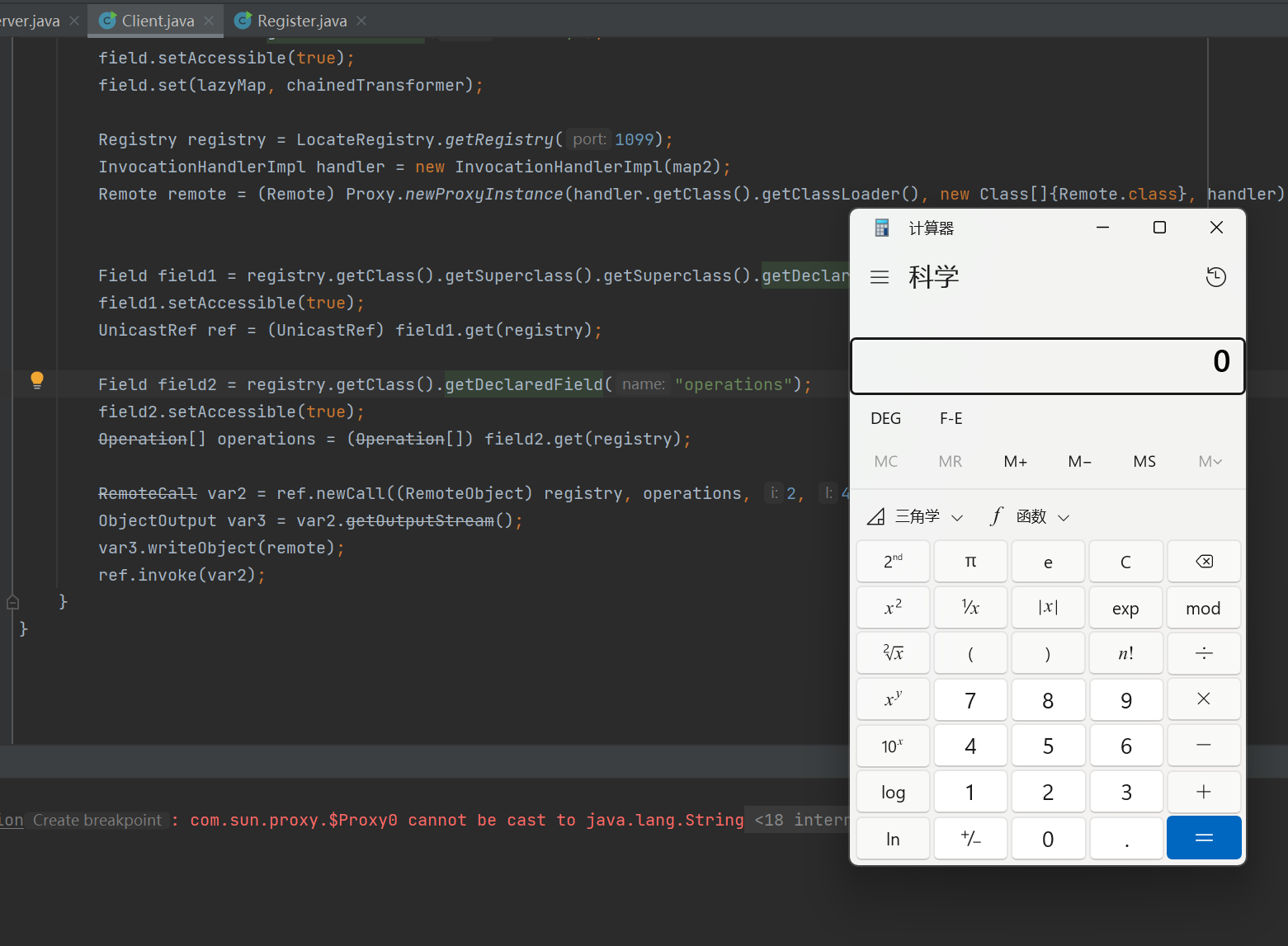Screen dimensions: 1288x946
Task: Close the Client.java tab
Action: coord(210,21)
